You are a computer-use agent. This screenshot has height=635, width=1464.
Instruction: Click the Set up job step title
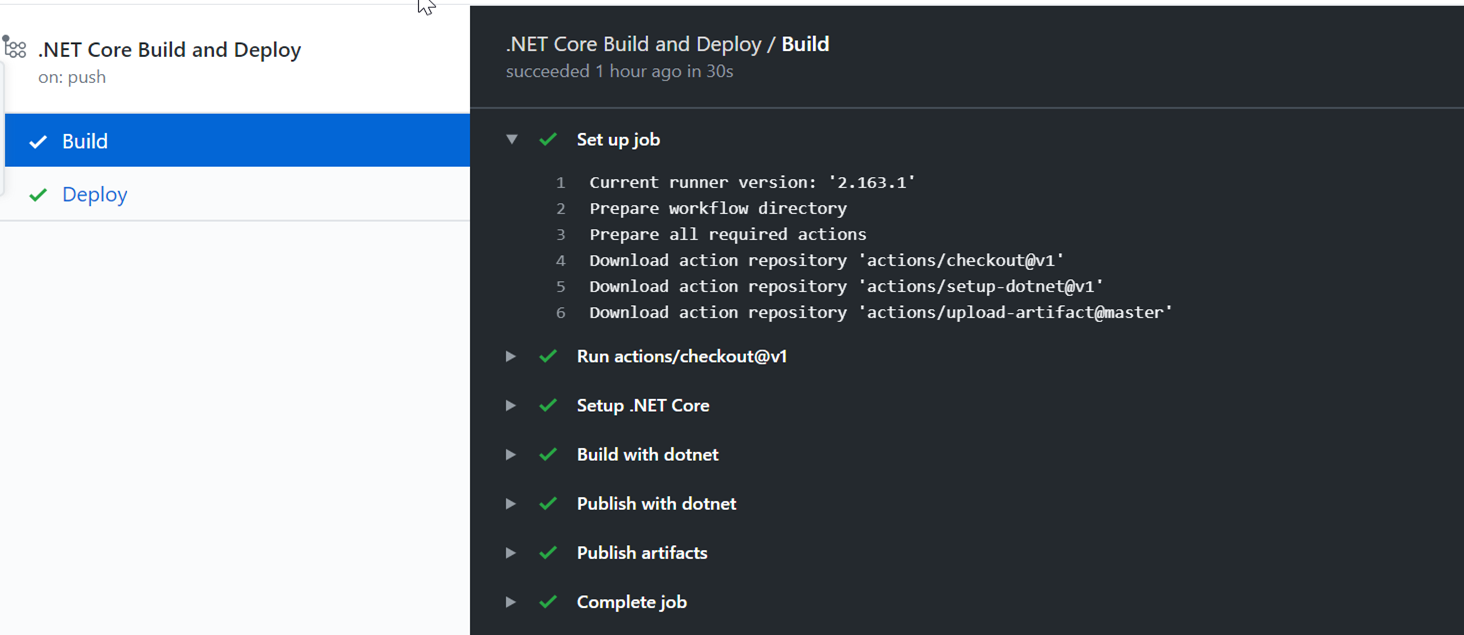click(618, 140)
